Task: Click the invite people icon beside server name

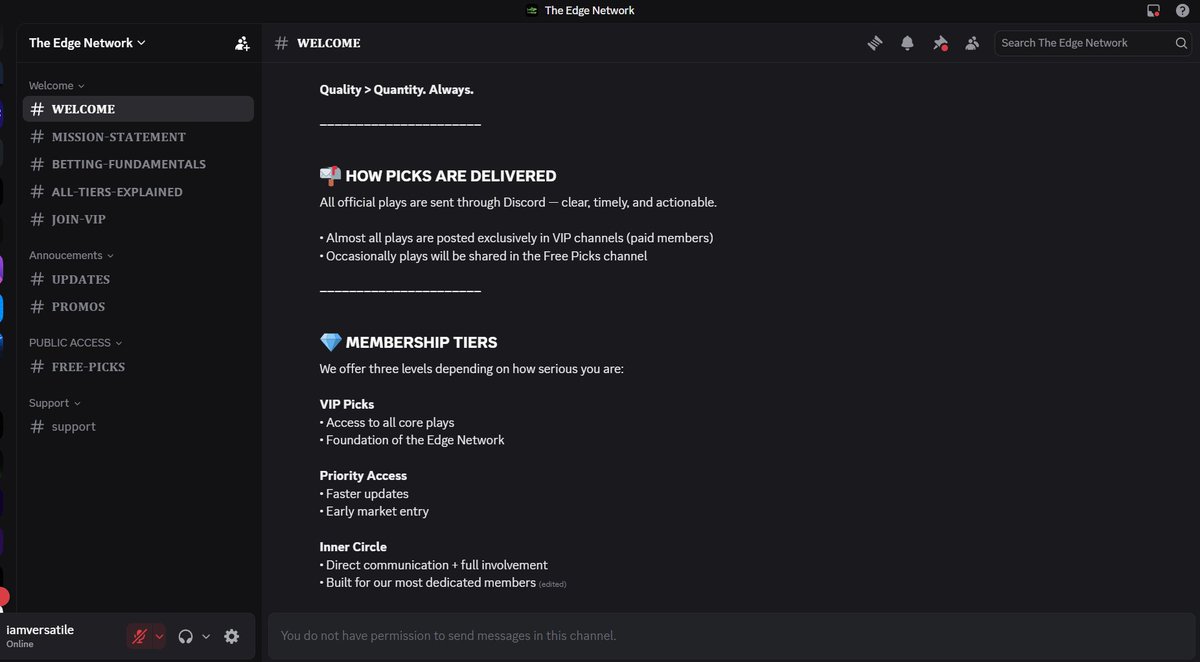Action: tap(242, 43)
